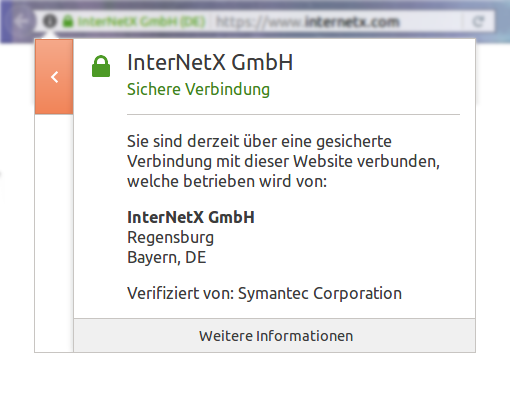Click the 'Bayern, DE' text
The height and width of the screenshot is (400, 510).
[x=167, y=257]
